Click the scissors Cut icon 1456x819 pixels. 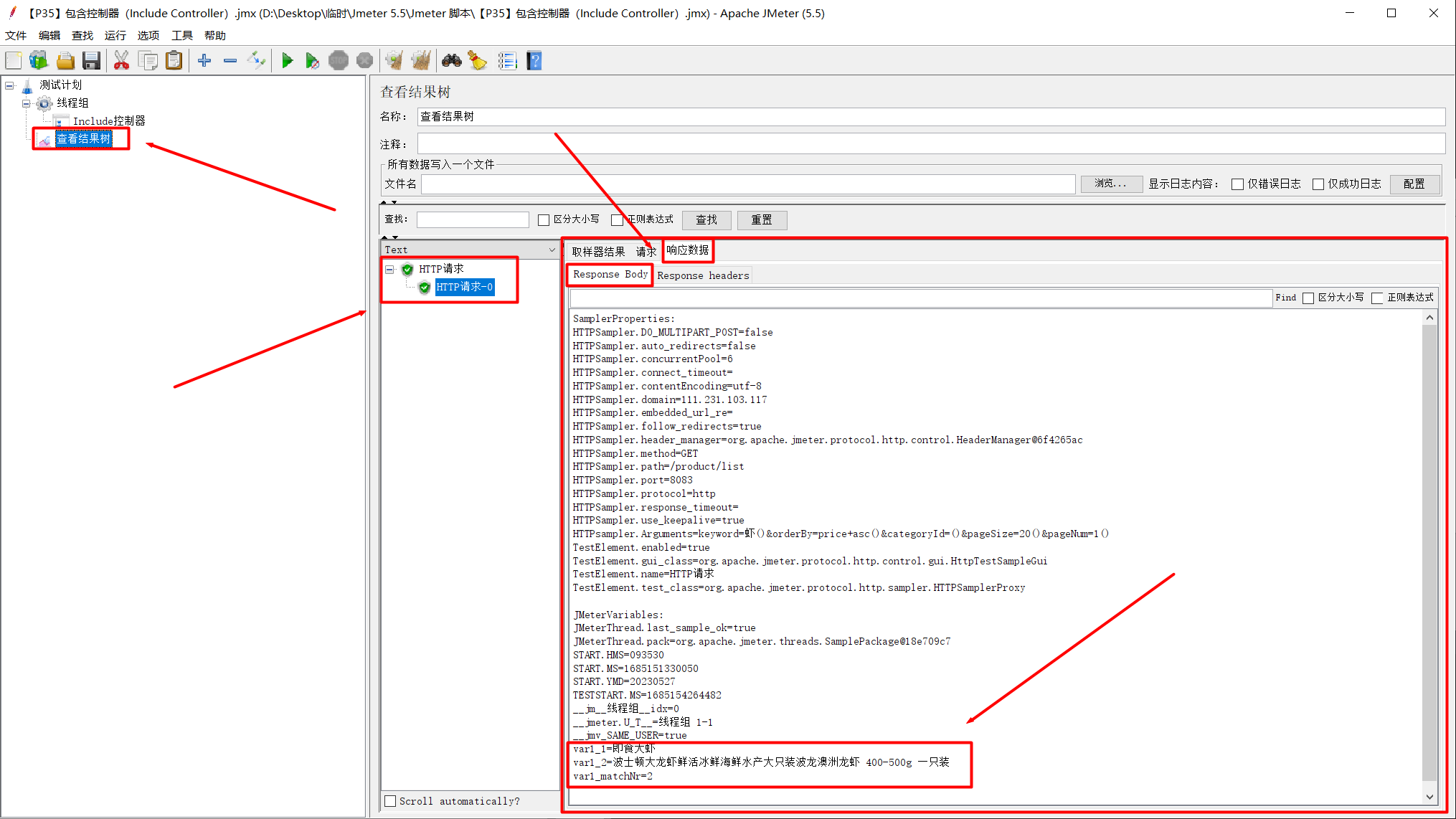click(121, 61)
